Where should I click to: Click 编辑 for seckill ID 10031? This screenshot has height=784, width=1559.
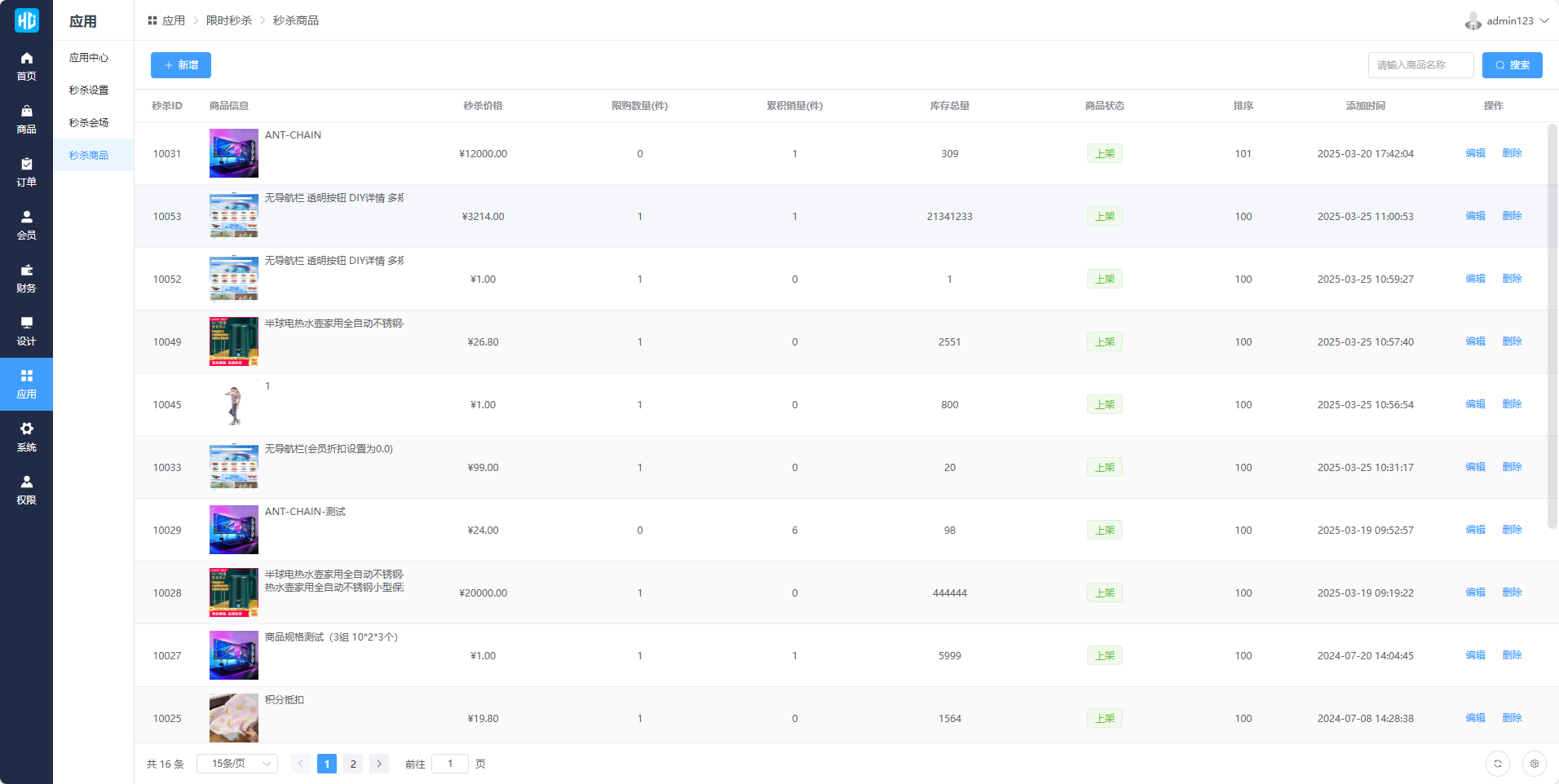coord(1475,153)
